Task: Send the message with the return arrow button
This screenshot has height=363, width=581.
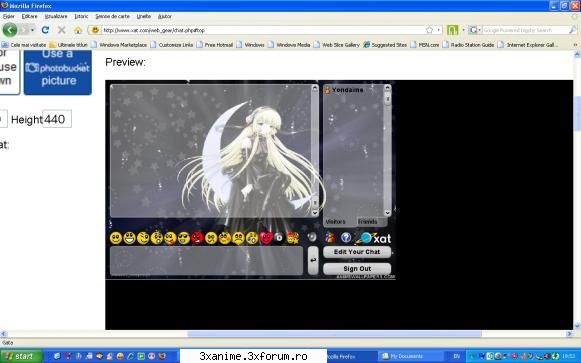Action: 313,260
